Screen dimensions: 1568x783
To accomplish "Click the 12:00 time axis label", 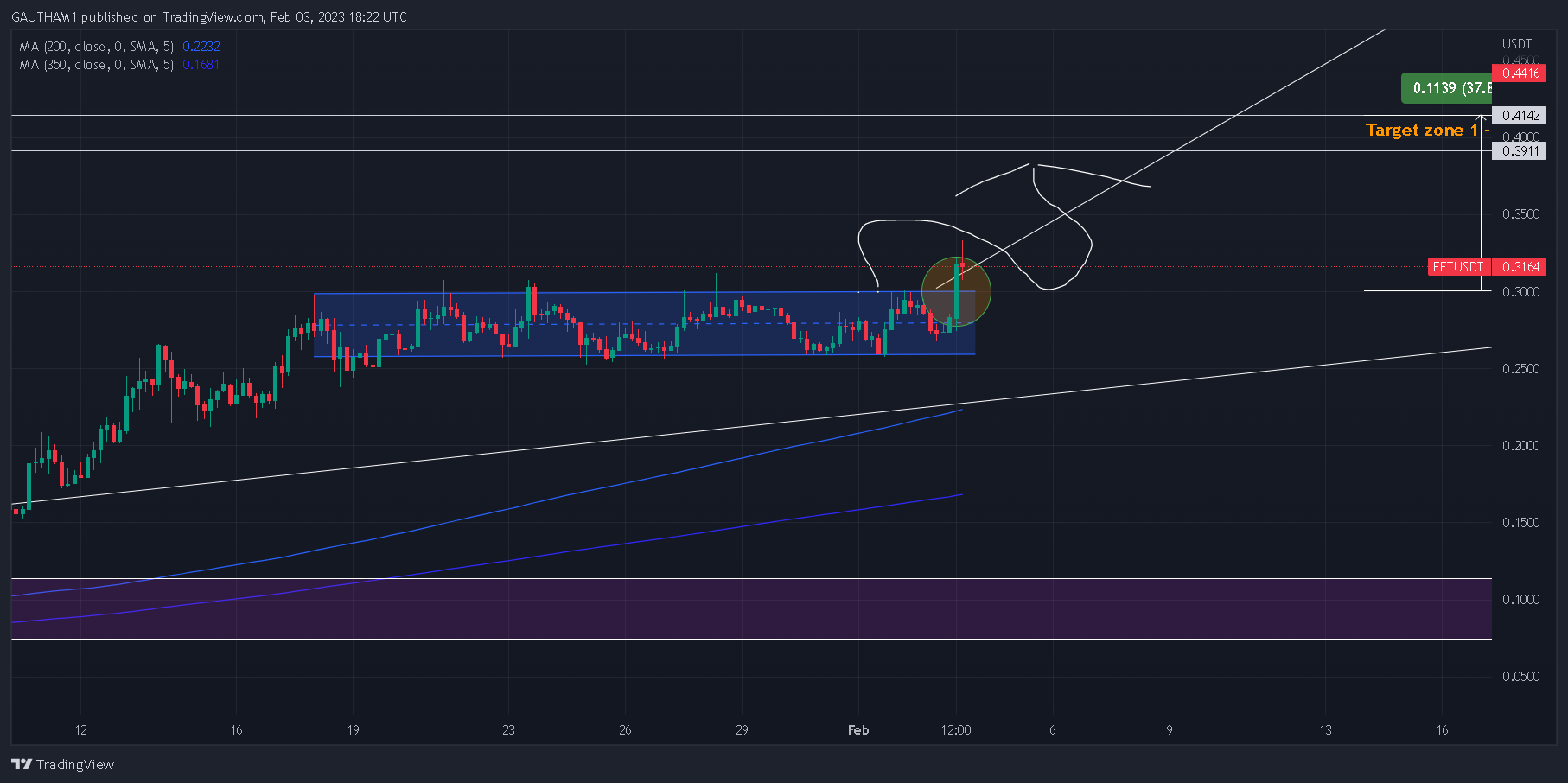I will pyautogui.click(x=956, y=730).
